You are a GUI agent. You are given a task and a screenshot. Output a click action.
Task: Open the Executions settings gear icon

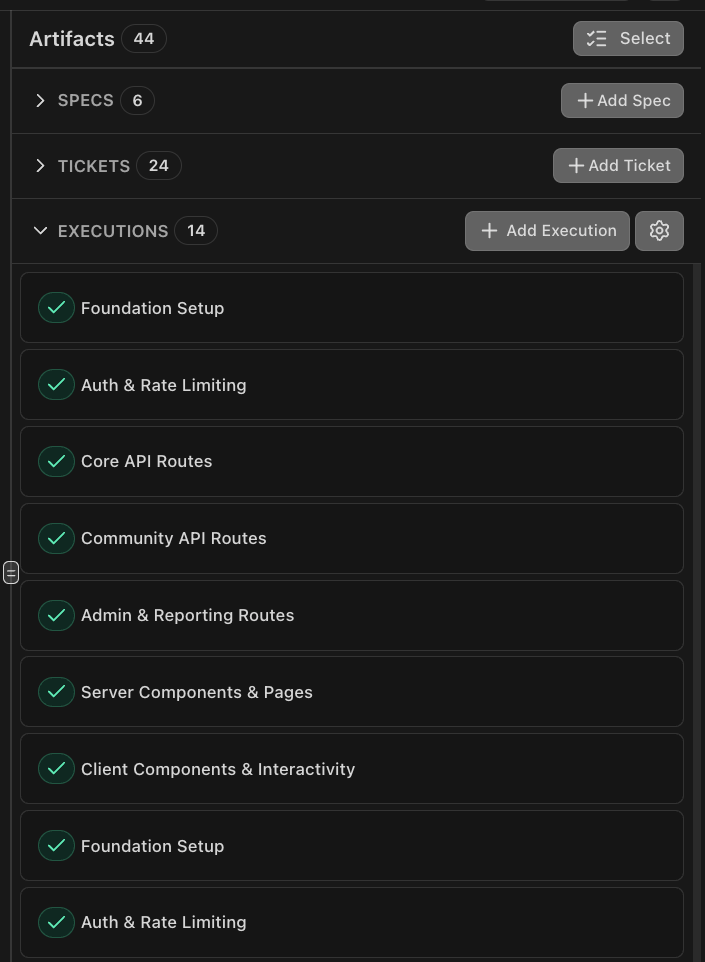pos(659,231)
